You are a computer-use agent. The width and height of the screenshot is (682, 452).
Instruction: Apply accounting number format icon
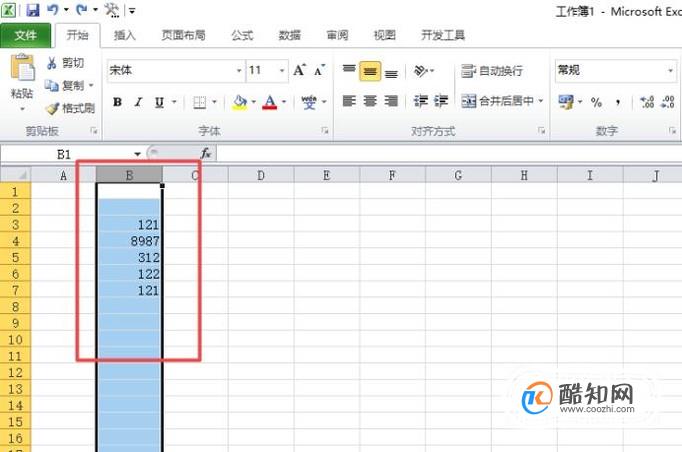click(x=566, y=102)
